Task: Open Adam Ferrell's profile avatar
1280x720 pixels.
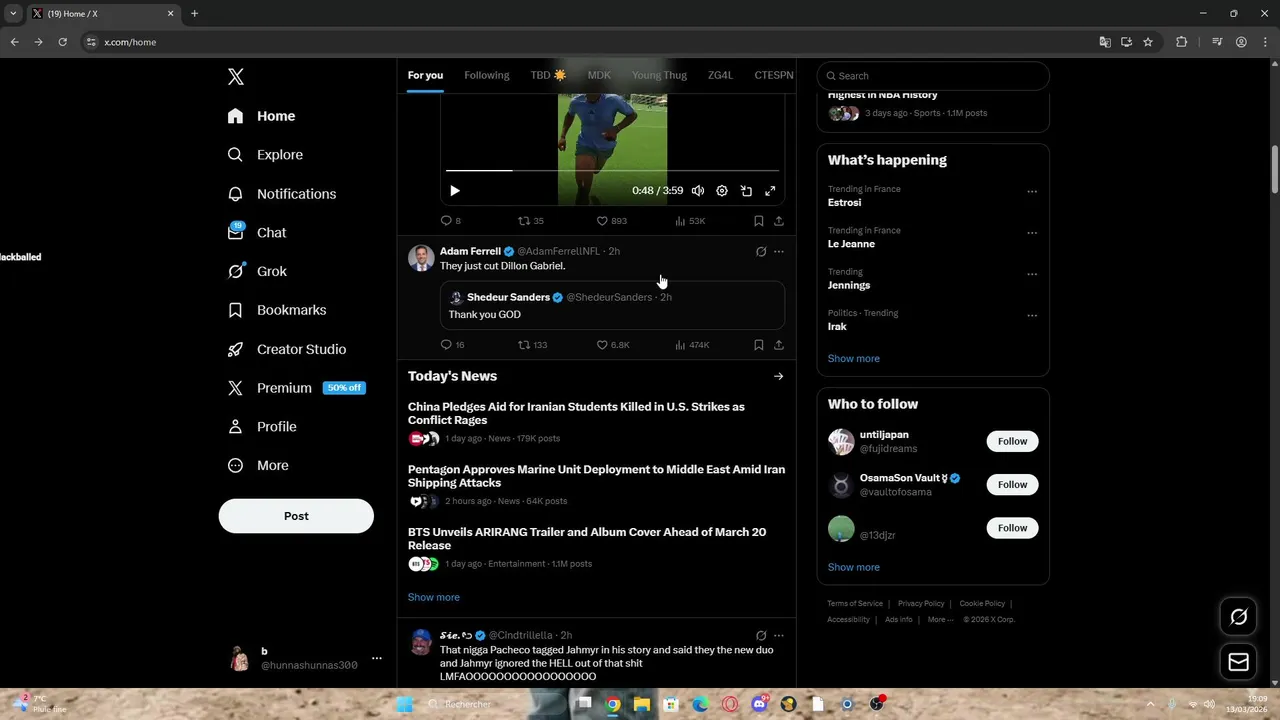Action: [x=421, y=258]
